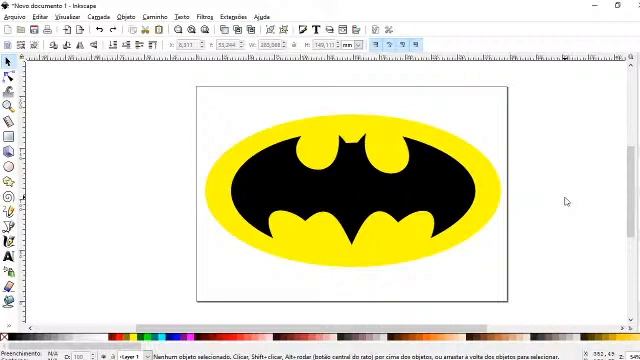The height and width of the screenshot is (360, 640).
Task: Click the Ungroup objects icon
Action: pyautogui.click(x=284, y=29)
